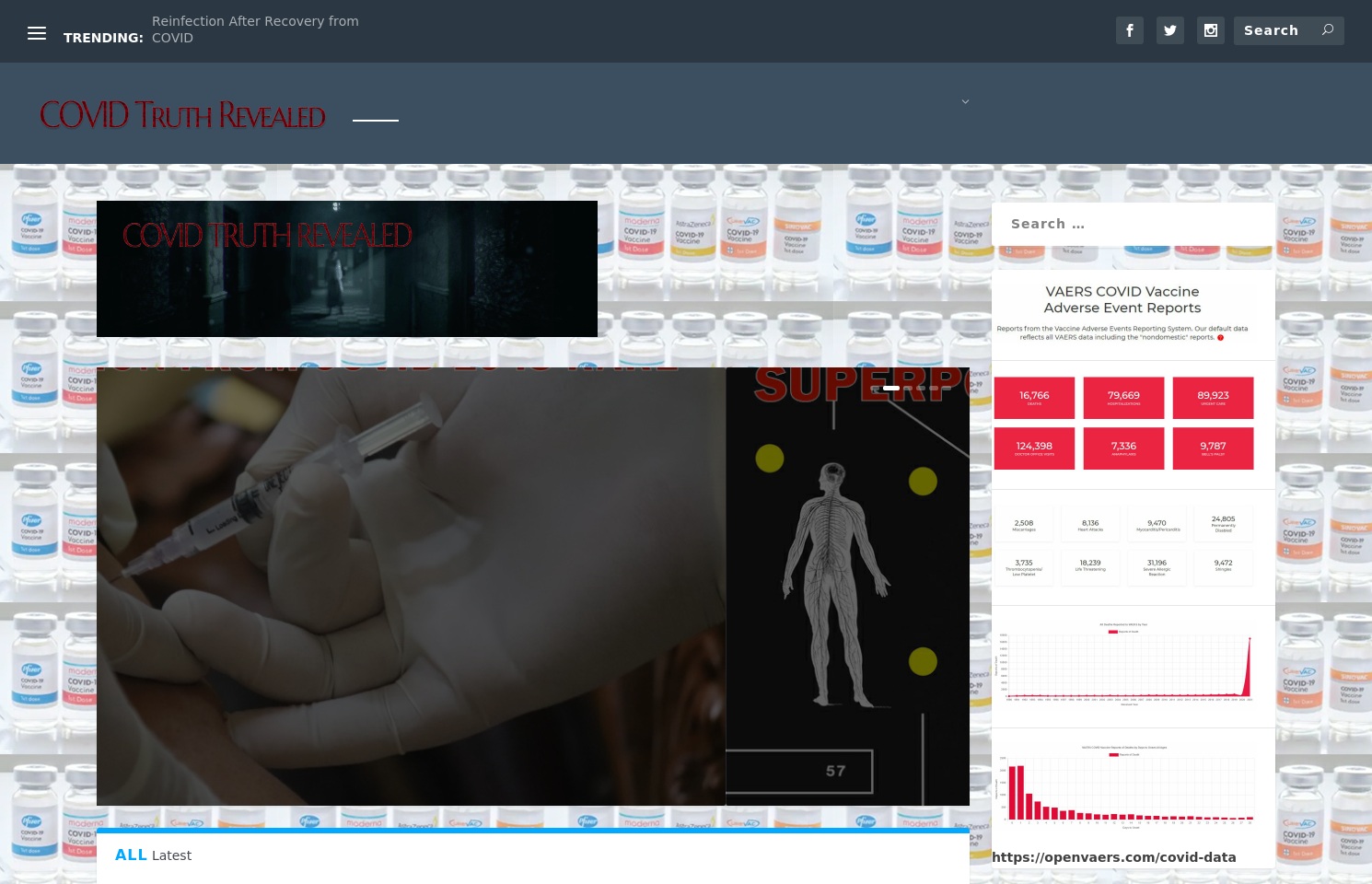Select the active white slide indicator
The height and width of the screenshot is (884, 1372).
pyautogui.click(x=891, y=388)
